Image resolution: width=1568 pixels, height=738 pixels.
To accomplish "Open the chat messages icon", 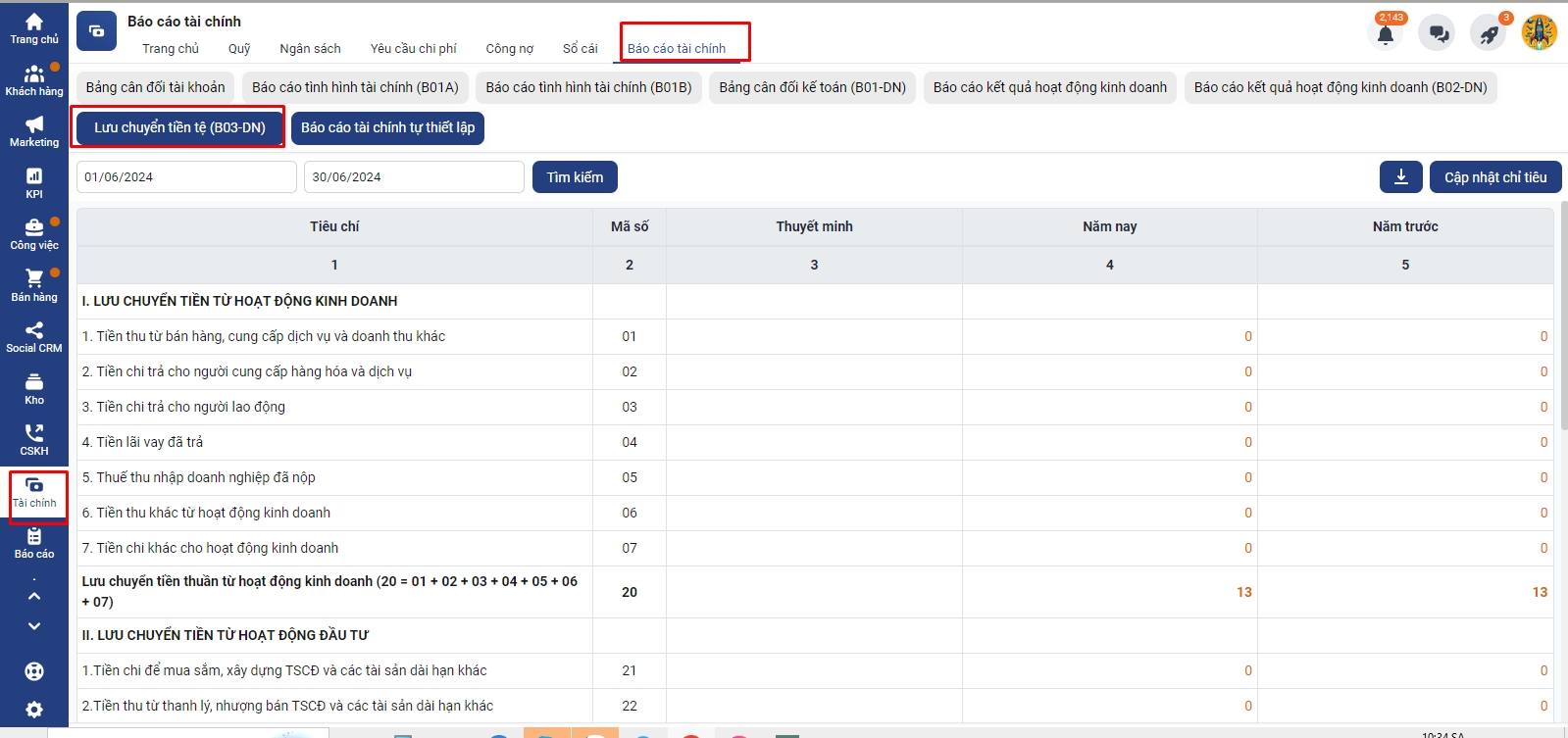I will click(x=1438, y=34).
